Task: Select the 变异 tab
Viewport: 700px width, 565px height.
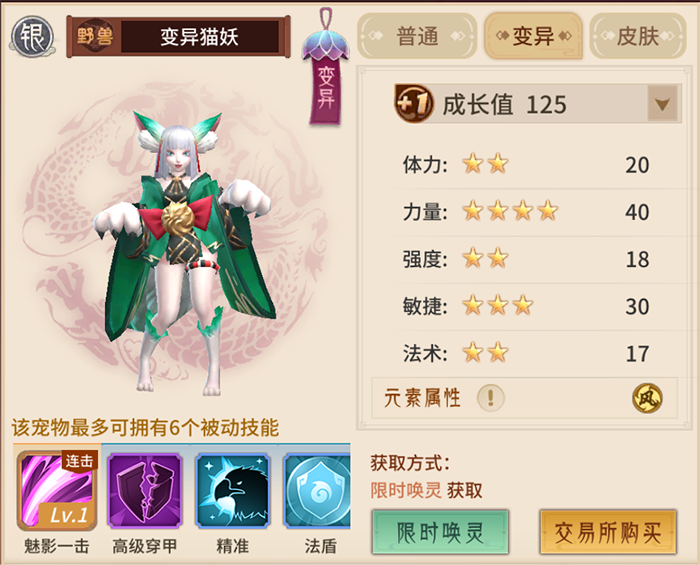Action: 533,36
